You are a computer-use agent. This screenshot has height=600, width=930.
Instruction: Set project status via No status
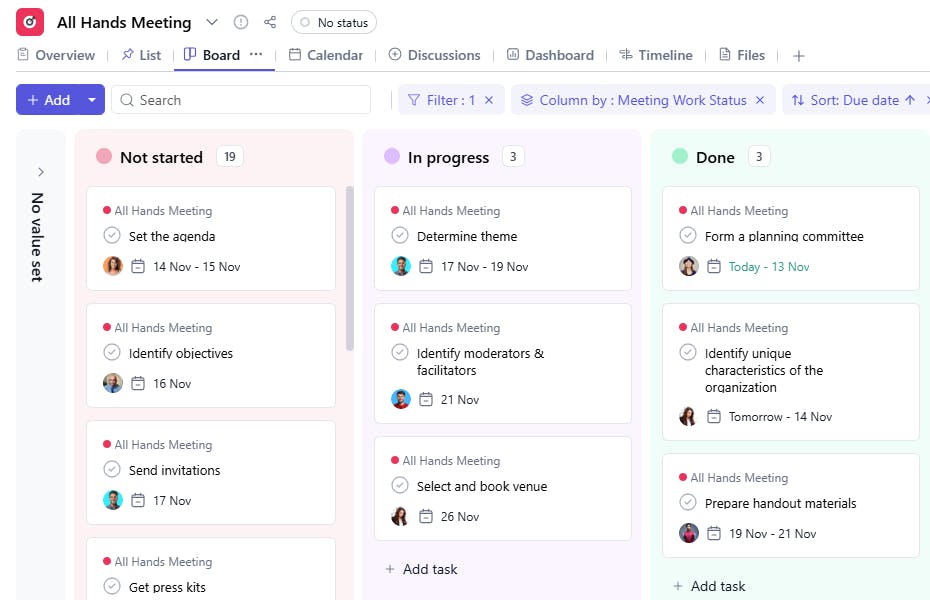(334, 23)
